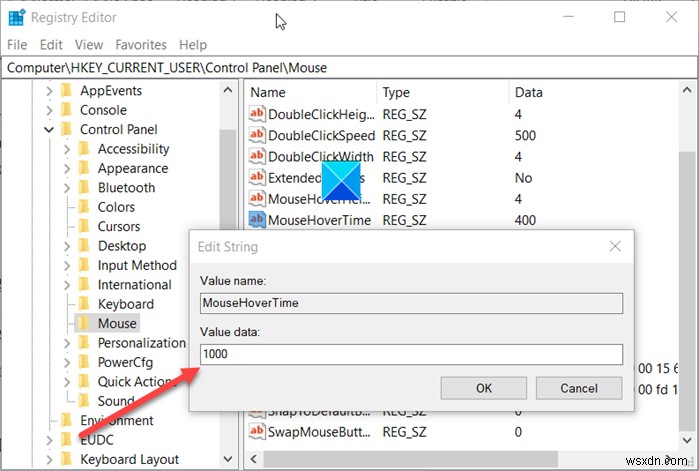Click the Desktop folder icon
Image resolution: width=699 pixels, height=471 pixels.
(x=84, y=246)
